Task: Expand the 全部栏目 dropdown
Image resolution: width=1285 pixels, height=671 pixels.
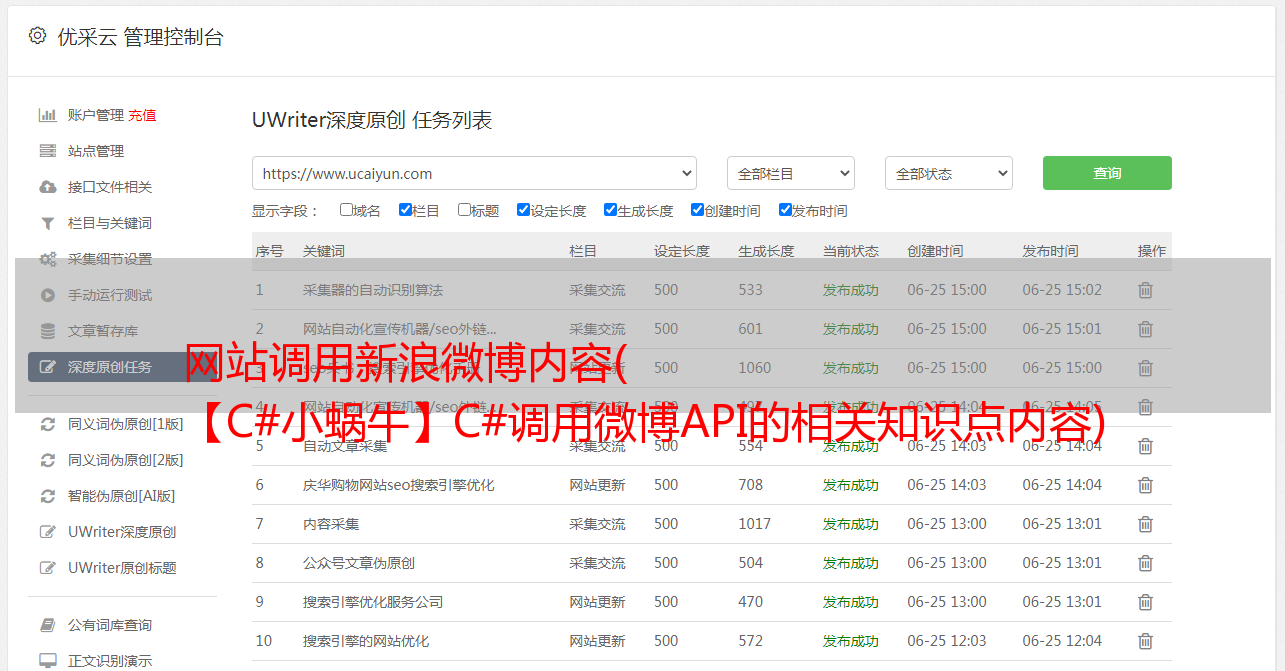Action: coord(790,173)
